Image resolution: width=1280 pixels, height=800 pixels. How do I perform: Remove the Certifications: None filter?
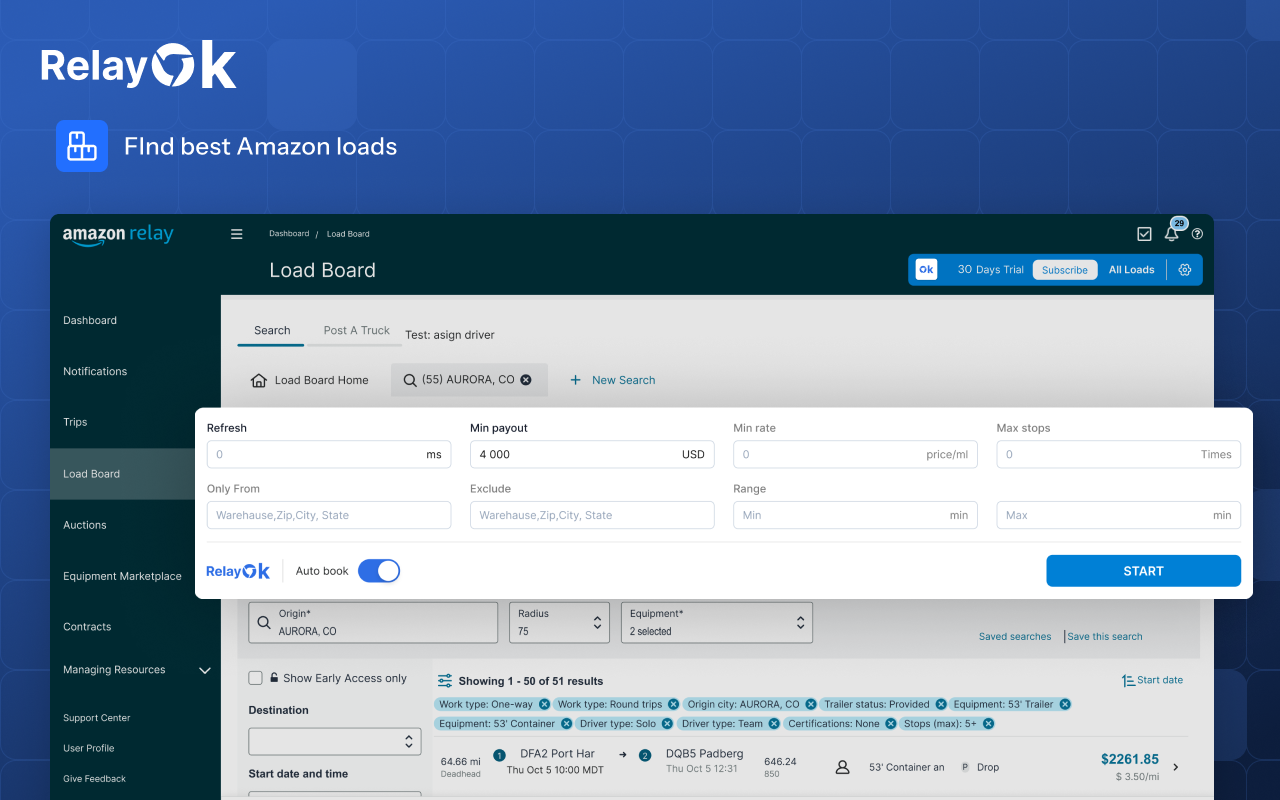pyautogui.click(x=891, y=723)
